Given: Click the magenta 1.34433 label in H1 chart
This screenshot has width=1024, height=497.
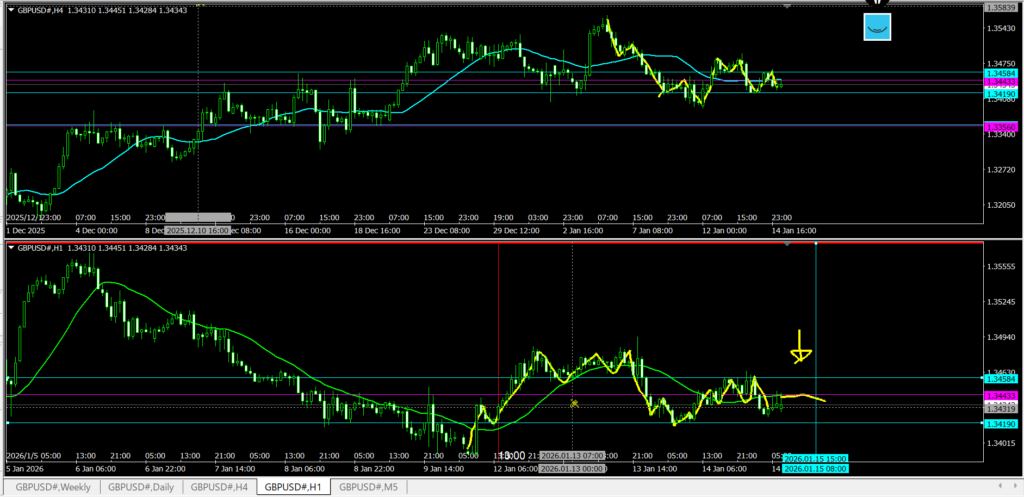Looking at the screenshot, I should click(x=1001, y=396).
